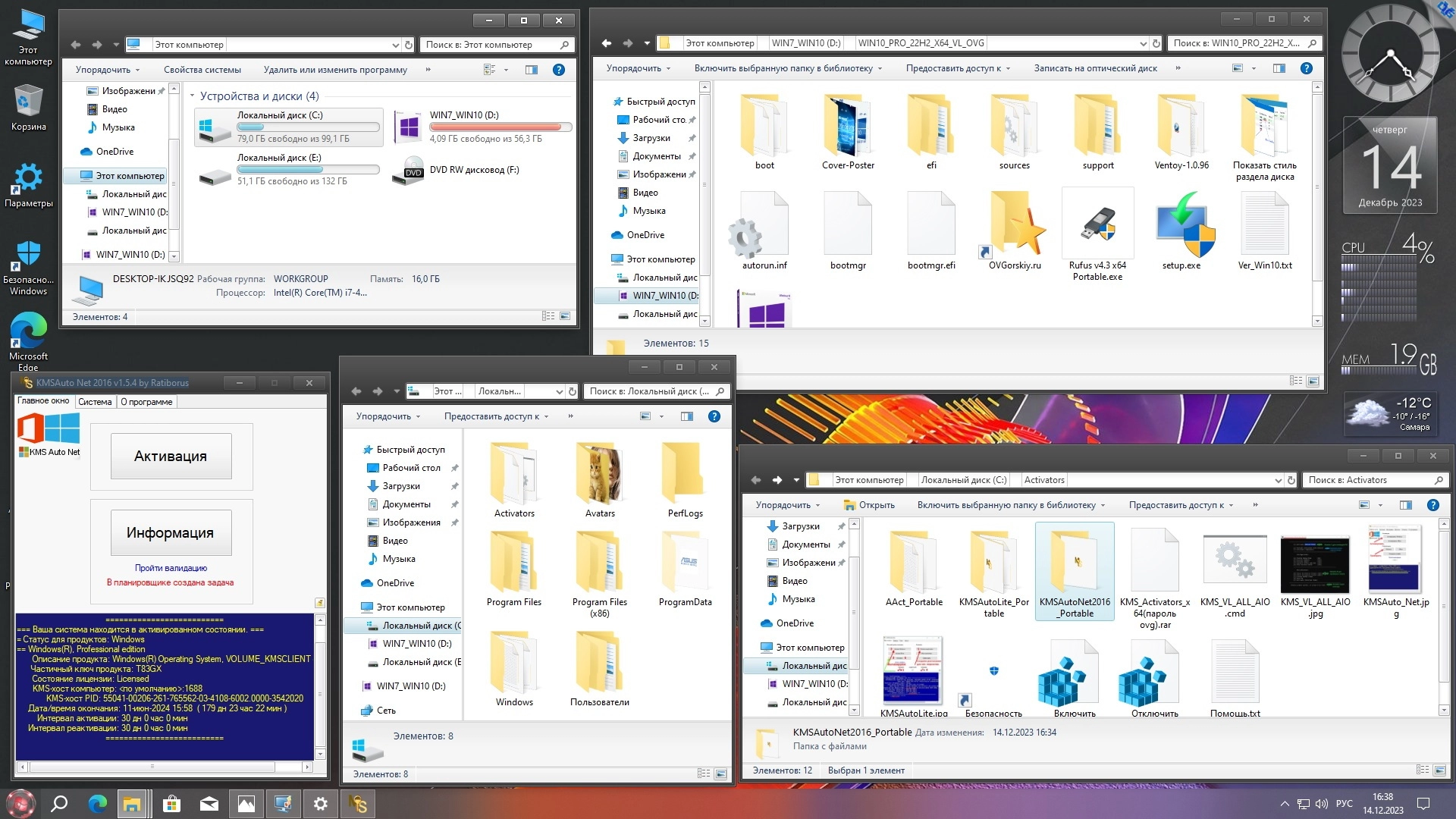
Task: Open the О программе tab in KMSAuto
Action: [146, 402]
